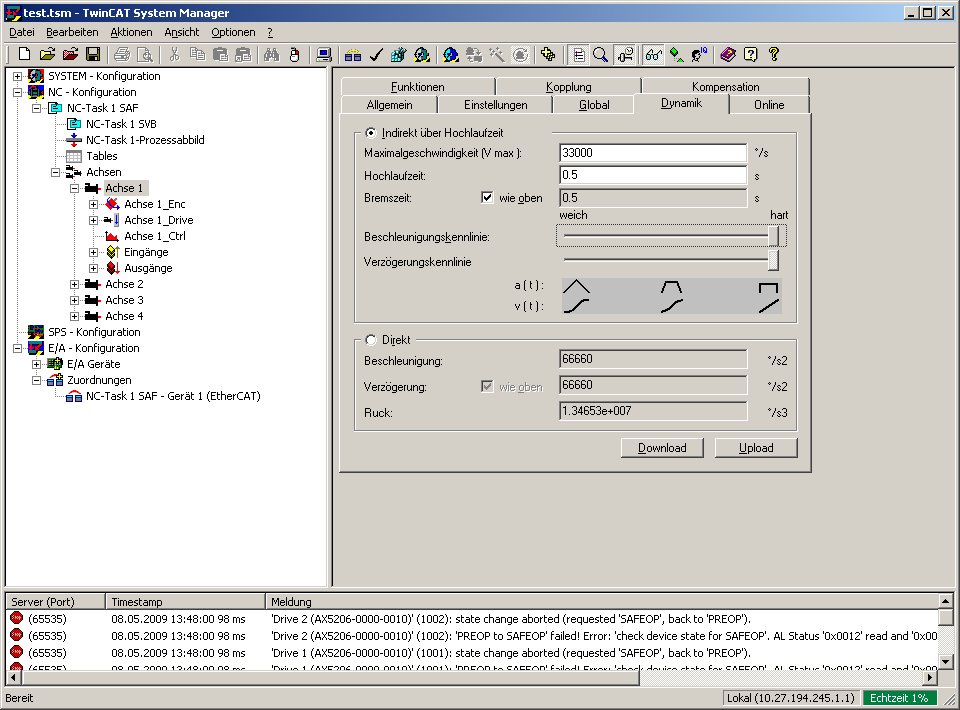Click the Meldung column header
960x710 pixels.
click(x=602, y=602)
